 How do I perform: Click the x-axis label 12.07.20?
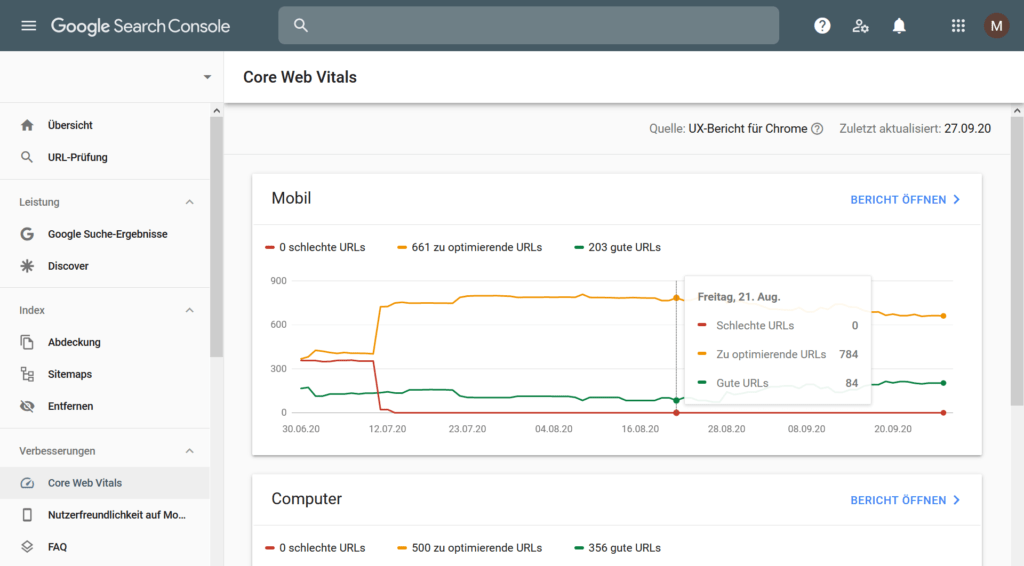387,429
